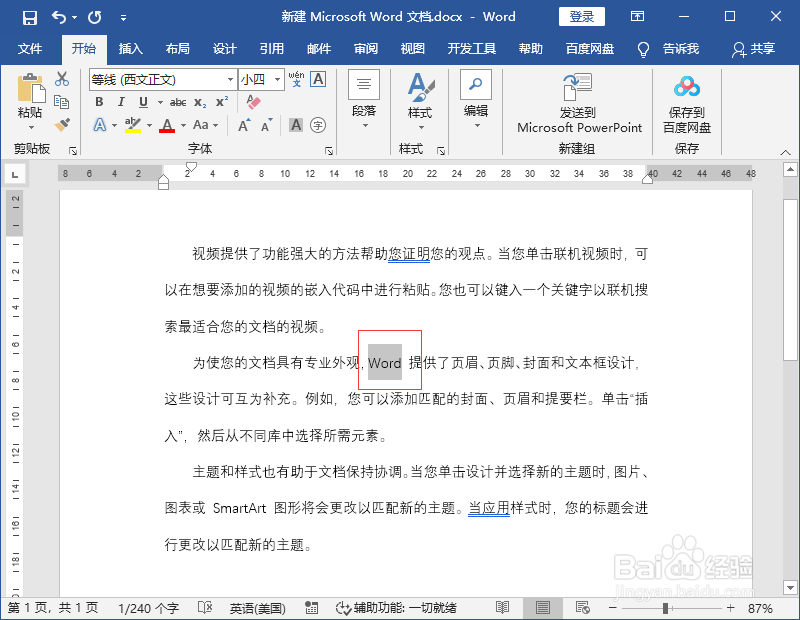This screenshot has width=800, height=620.
Task: Toggle the 更改大小写 Aa option
Action: click(x=202, y=125)
